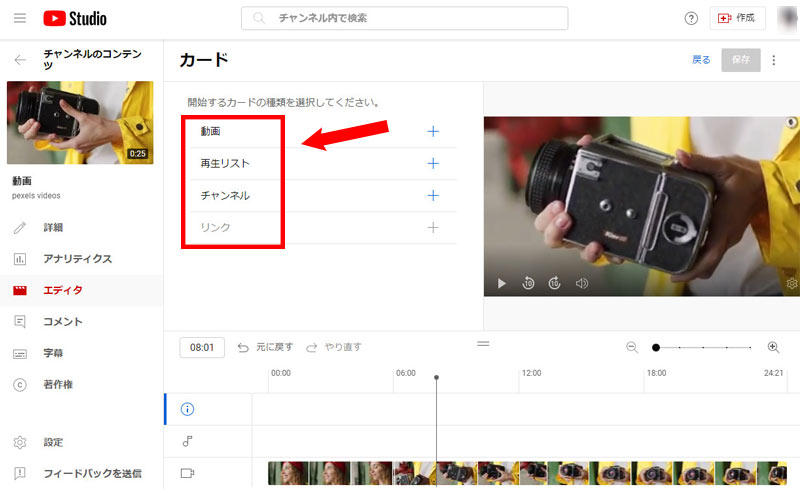800x489 pixels.
Task: Click the info icon on preview corner
Action: (x=791, y=123)
